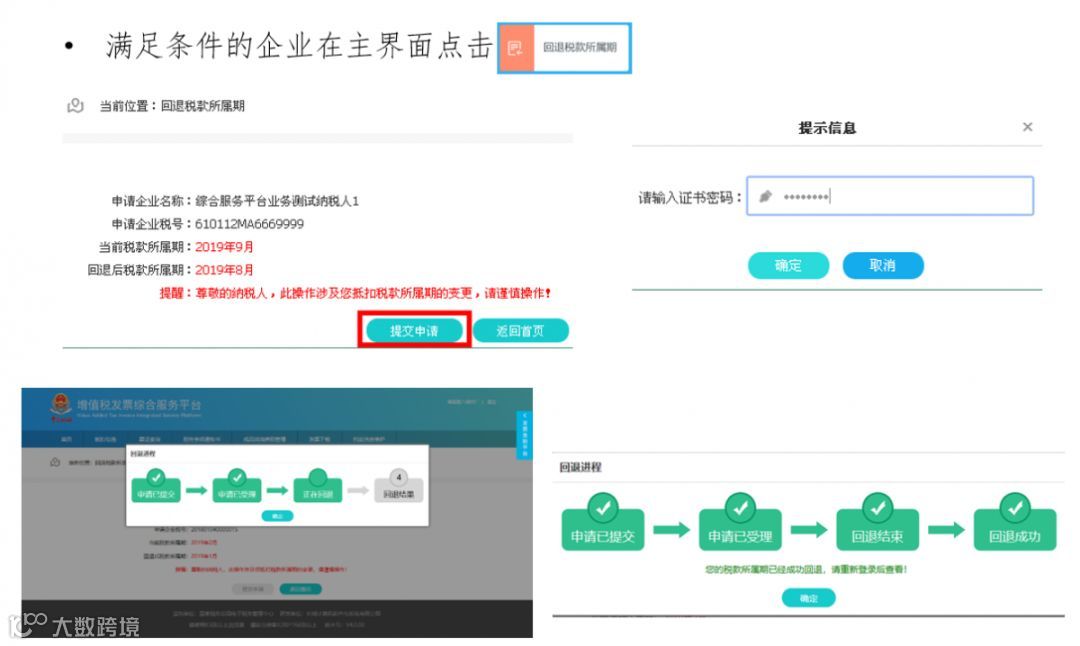The height and width of the screenshot is (646, 1080).
Task: Click the 正在回退 step in small popup
Action: point(318,487)
